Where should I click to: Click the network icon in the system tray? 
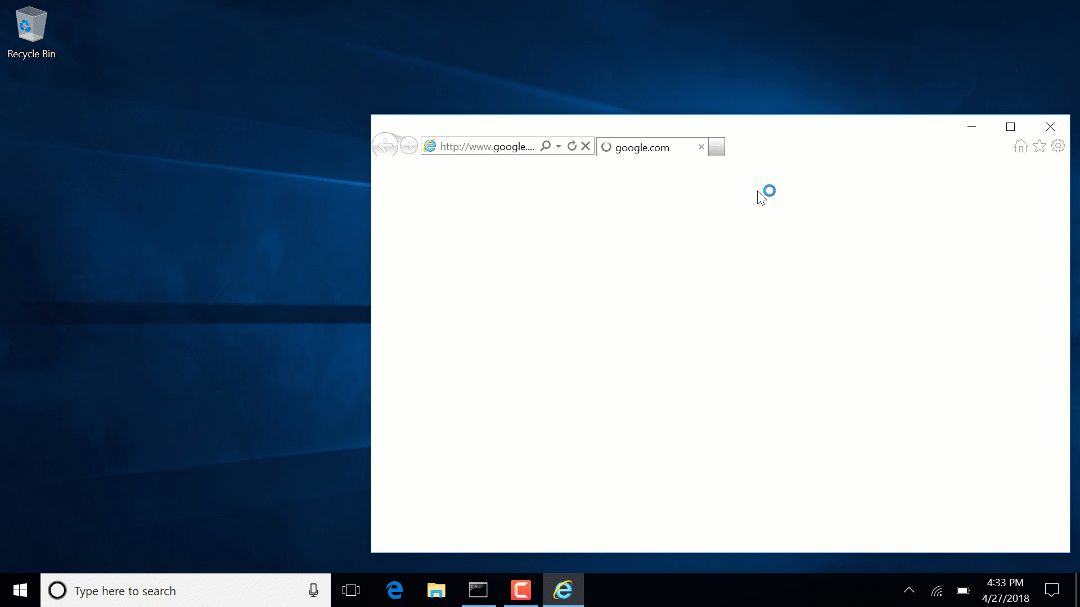click(937, 590)
